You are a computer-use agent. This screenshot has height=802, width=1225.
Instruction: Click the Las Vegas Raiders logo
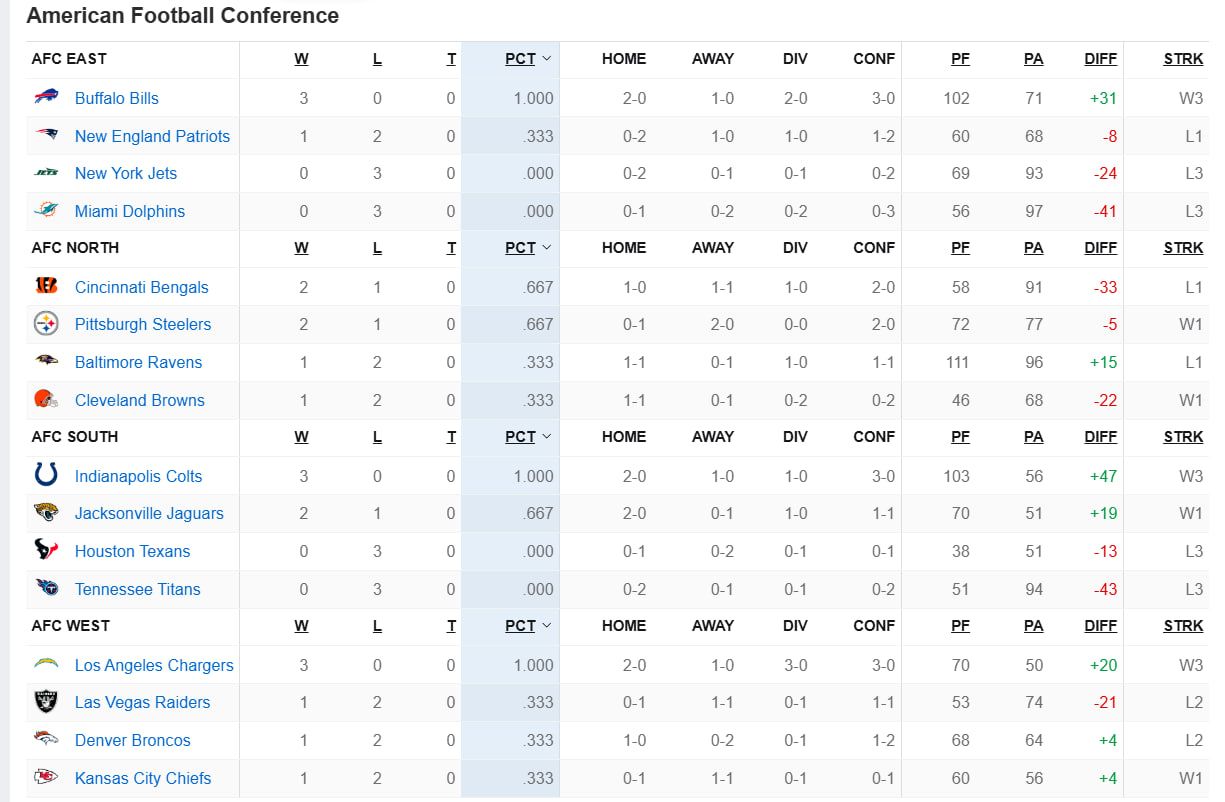tap(46, 702)
